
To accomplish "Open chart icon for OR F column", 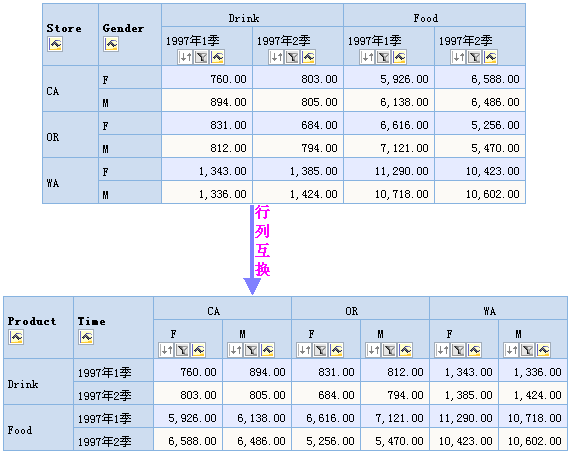I will 336,350.
